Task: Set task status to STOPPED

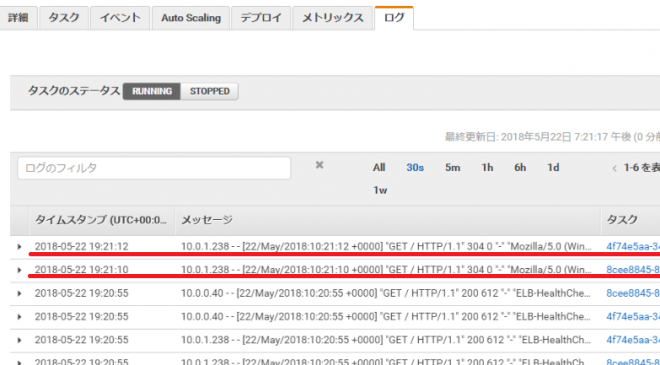Action: (x=210, y=91)
